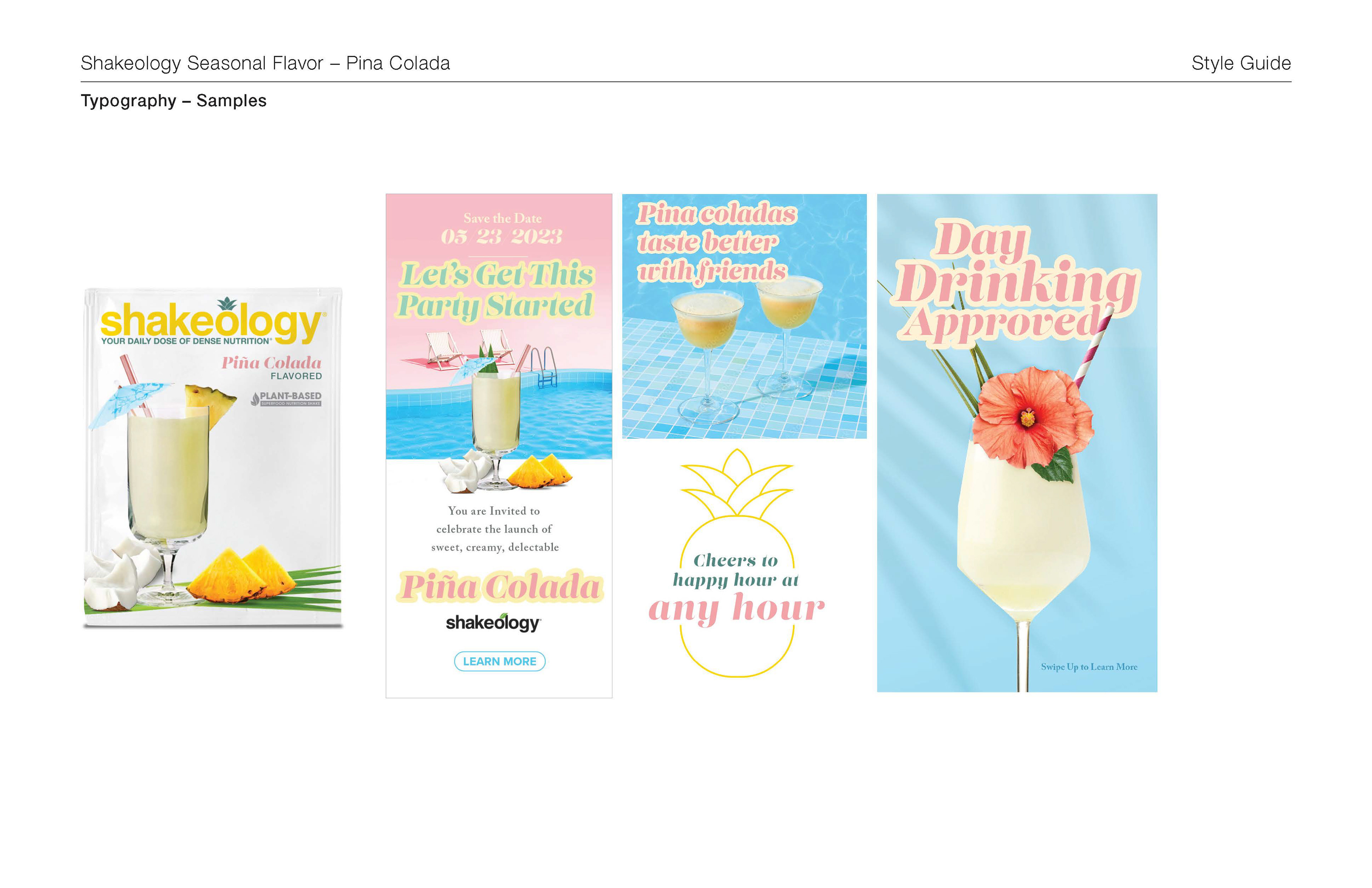Click the large pink 'Piña Colada' title
Viewport: 1372px width, 888px height.
(500, 587)
